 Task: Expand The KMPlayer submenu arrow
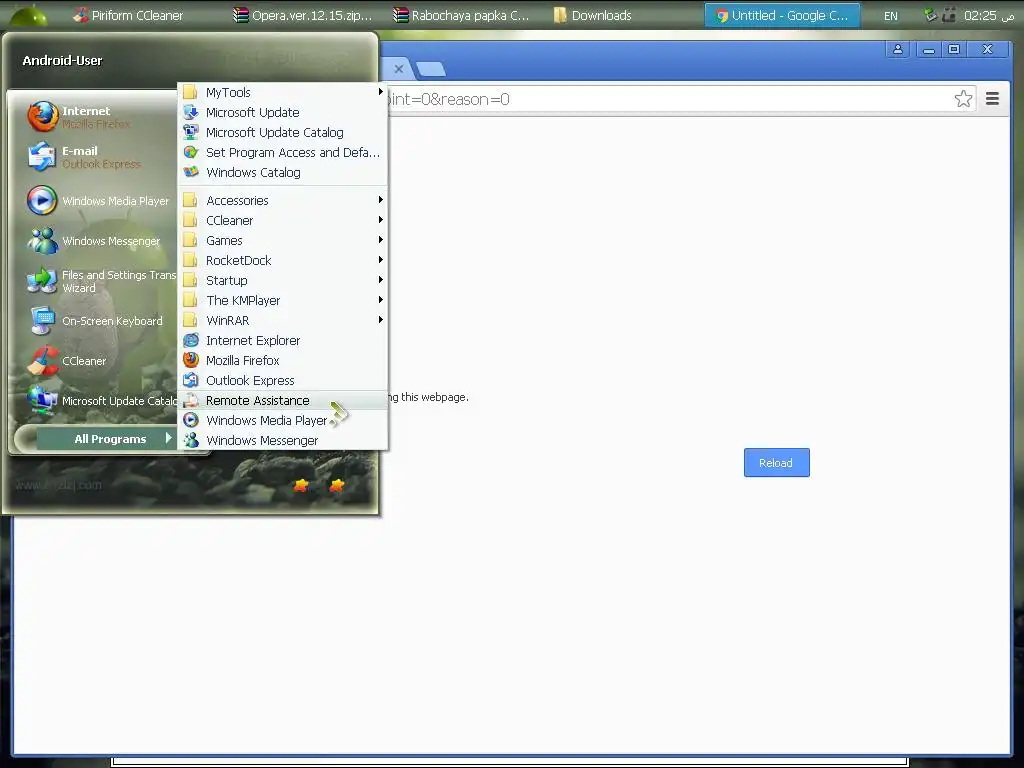coord(380,300)
